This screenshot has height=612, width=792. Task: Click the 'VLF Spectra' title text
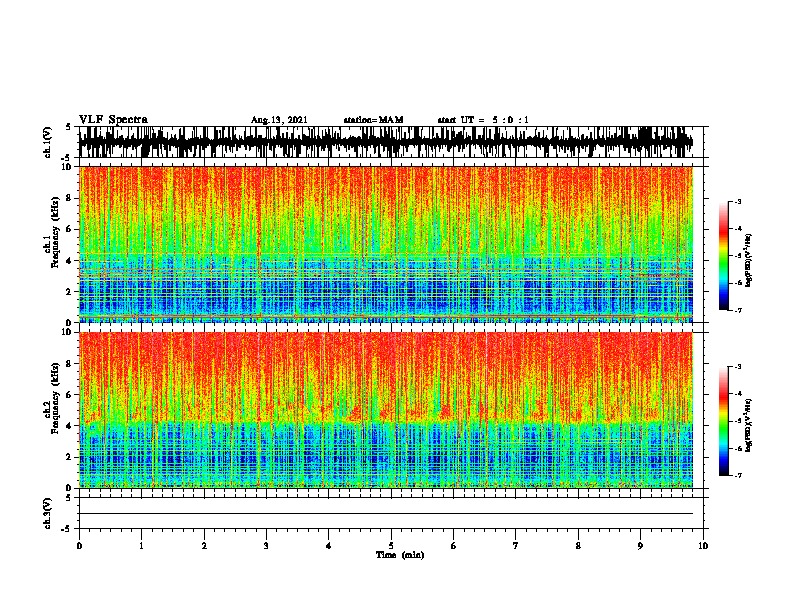113,120
